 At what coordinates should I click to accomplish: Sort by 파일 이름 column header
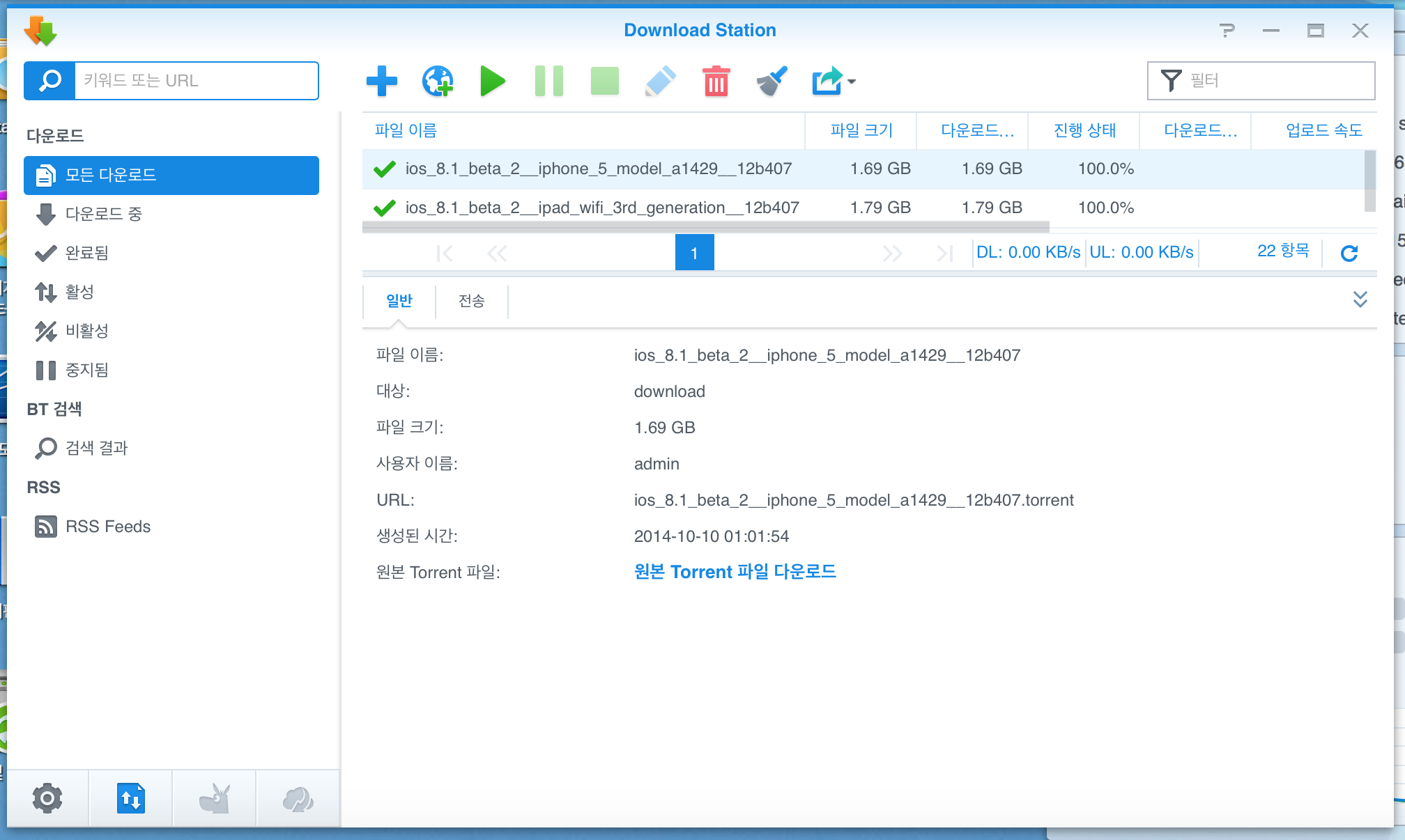pyautogui.click(x=583, y=130)
